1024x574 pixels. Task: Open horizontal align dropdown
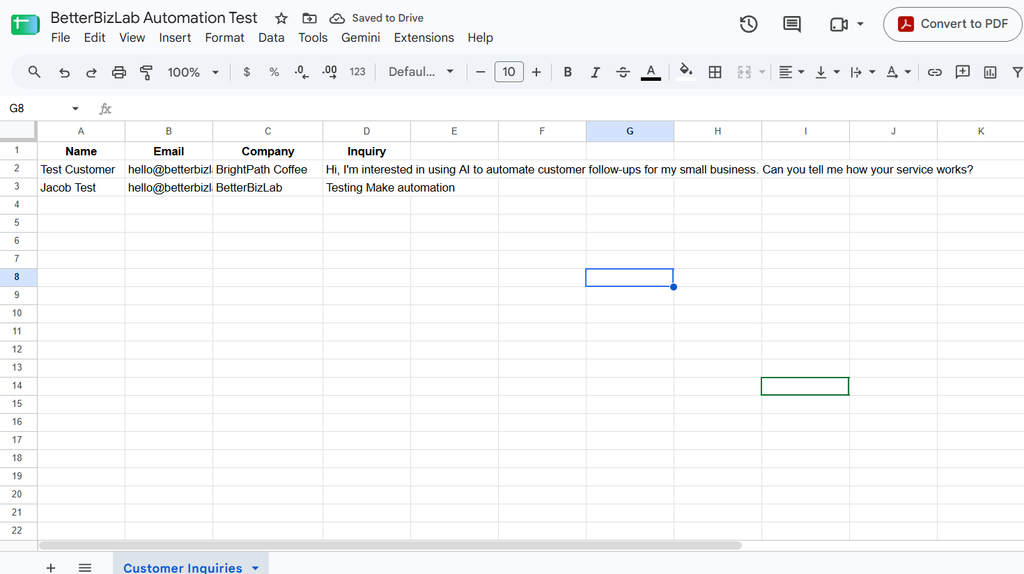coord(791,72)
